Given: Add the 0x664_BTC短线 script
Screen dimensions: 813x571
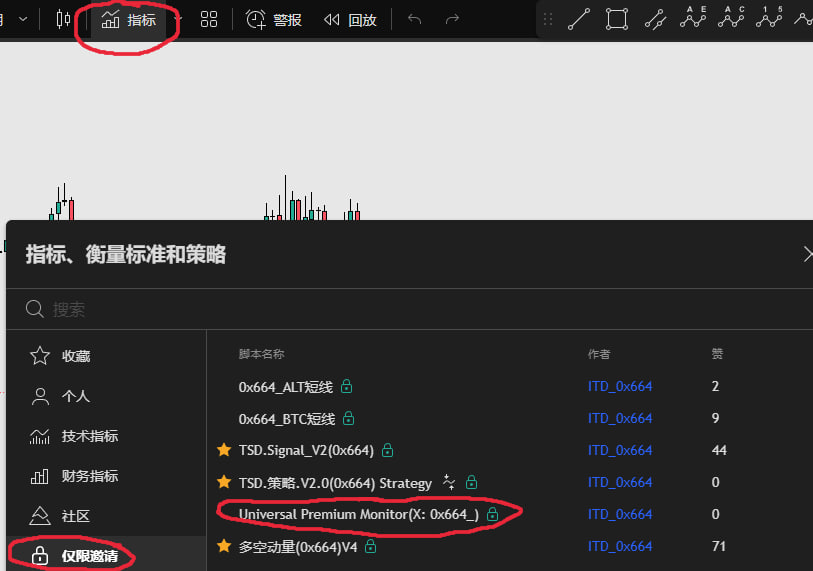Looking at the screenshot, I should pos(286,419).
